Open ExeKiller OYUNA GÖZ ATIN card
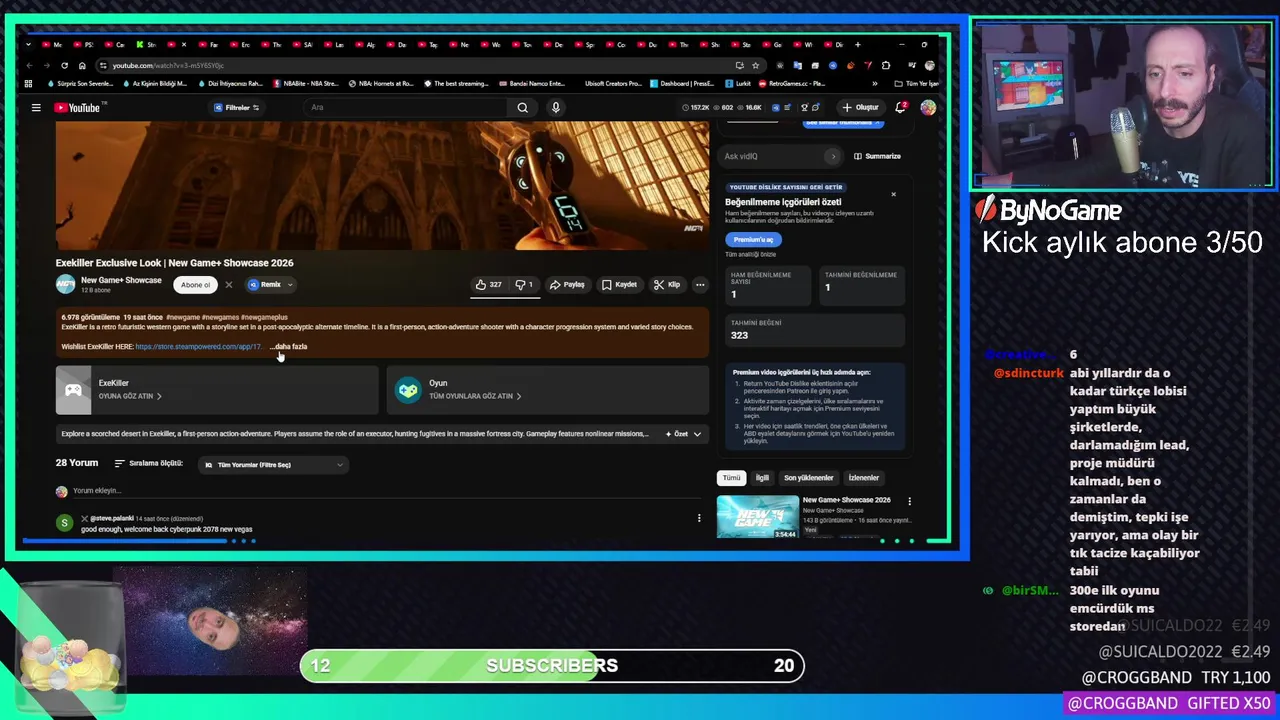The image size is (1280, 720). [217, 390]
